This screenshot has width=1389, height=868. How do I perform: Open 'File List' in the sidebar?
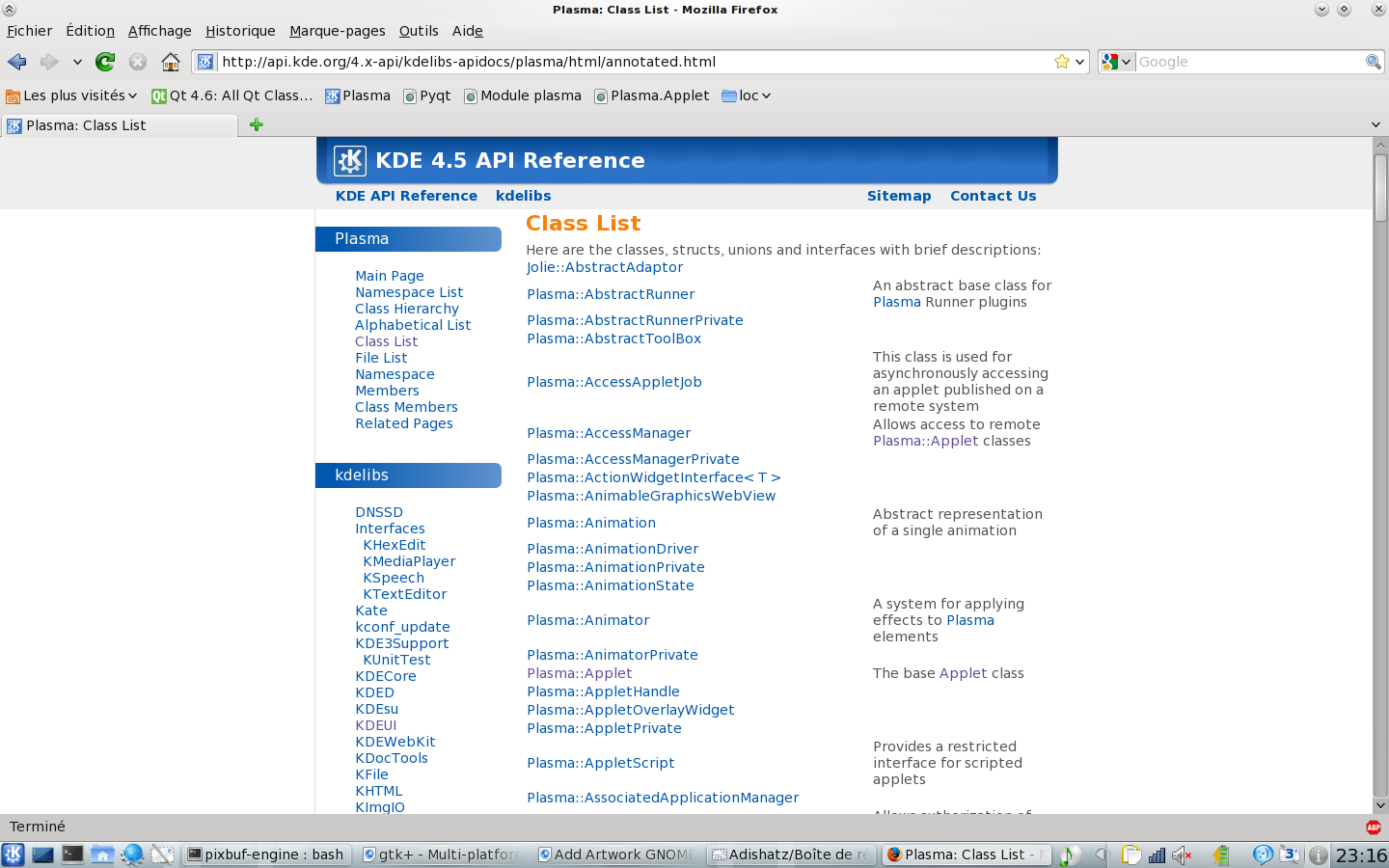pos(381,358)
